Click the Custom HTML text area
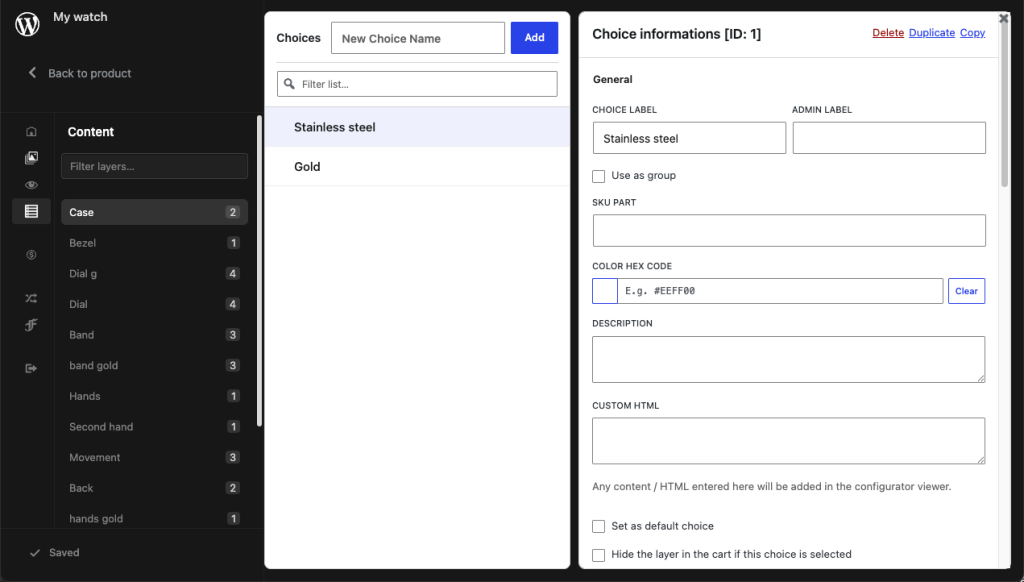The width and height of the screenshot is (1024, 582). point(789,441)
